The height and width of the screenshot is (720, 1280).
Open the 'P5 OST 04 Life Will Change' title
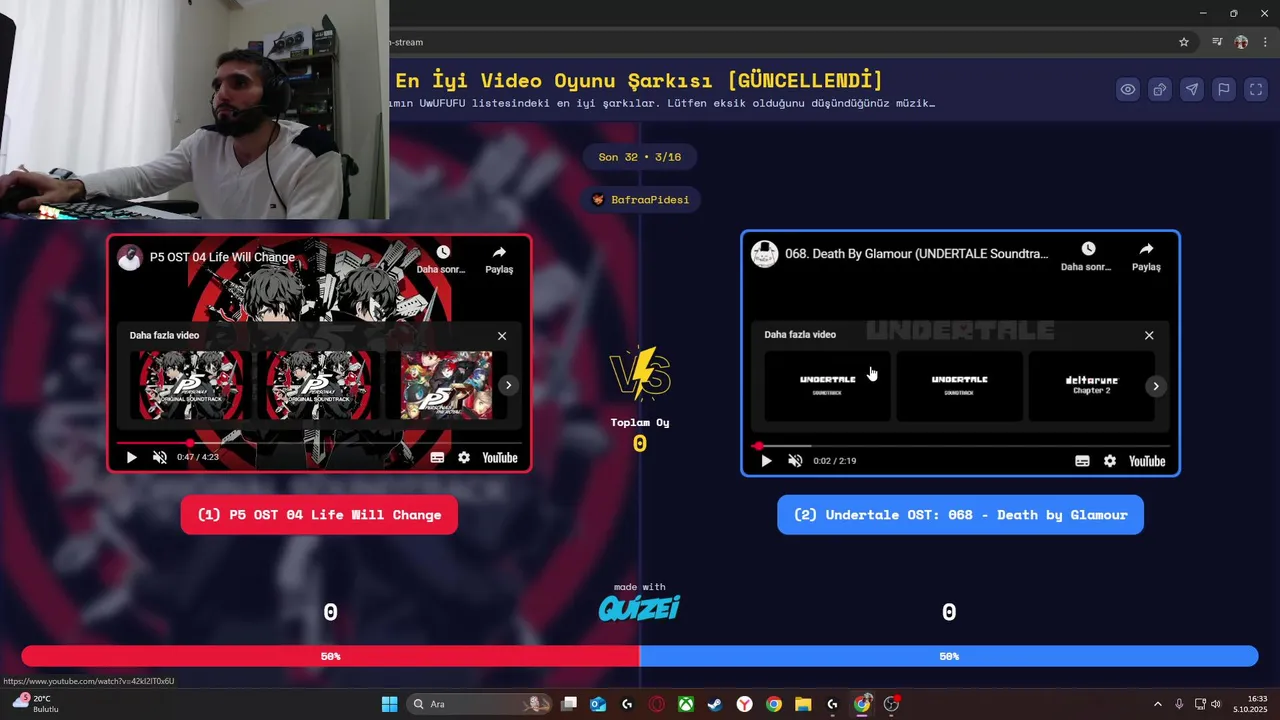[x=222, y=257]
